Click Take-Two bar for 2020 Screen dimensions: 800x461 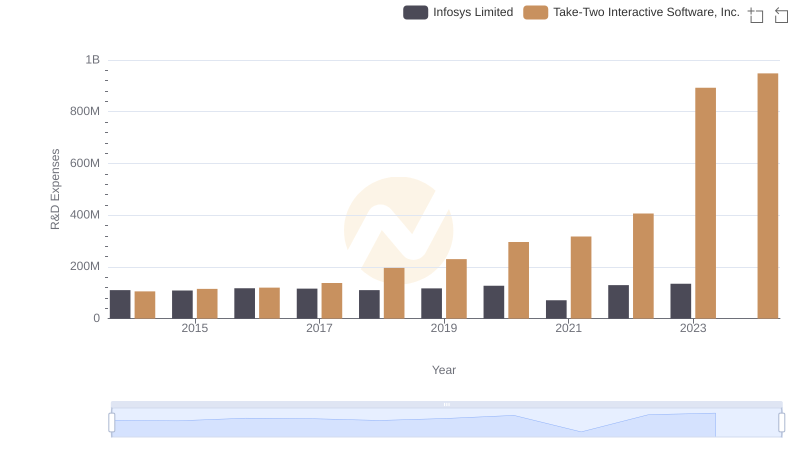point(518,280)
